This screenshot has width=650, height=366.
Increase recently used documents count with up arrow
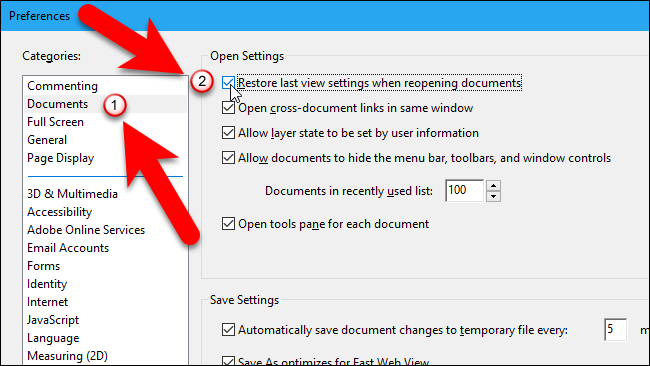493,186
